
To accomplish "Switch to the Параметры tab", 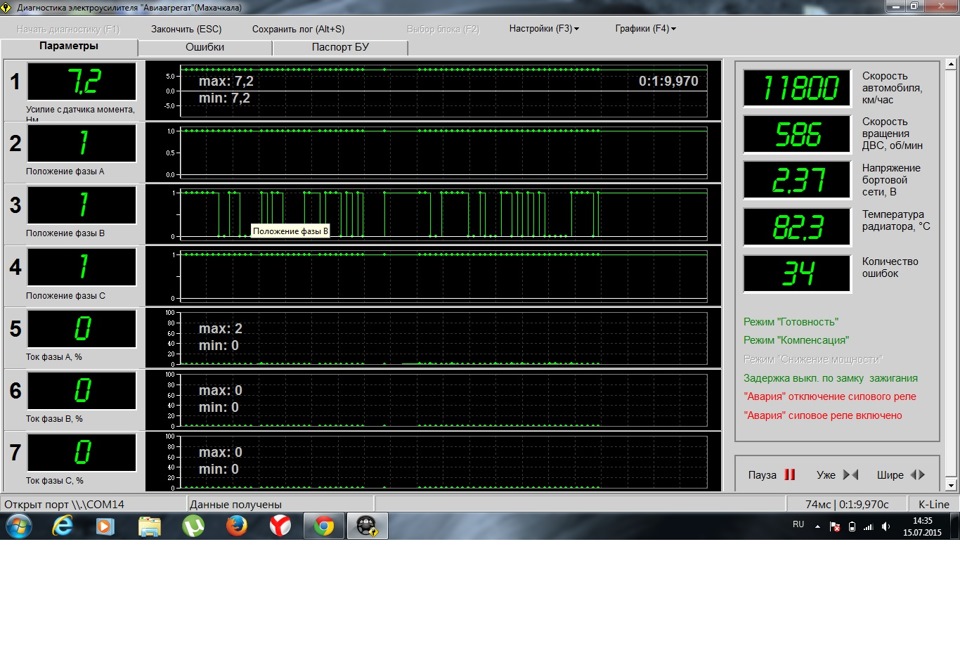I will coord(69,46).
